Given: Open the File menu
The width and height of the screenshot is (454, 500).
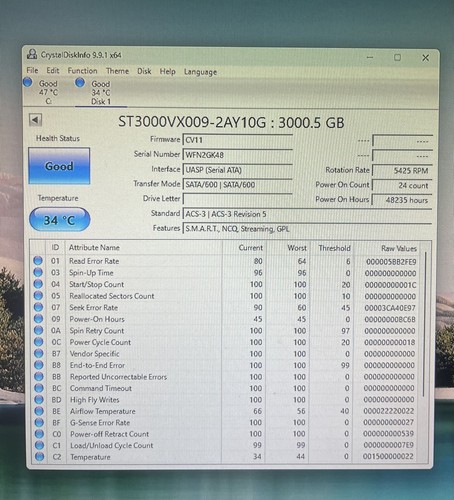Looking at the screenshot, I should point(32,70).
